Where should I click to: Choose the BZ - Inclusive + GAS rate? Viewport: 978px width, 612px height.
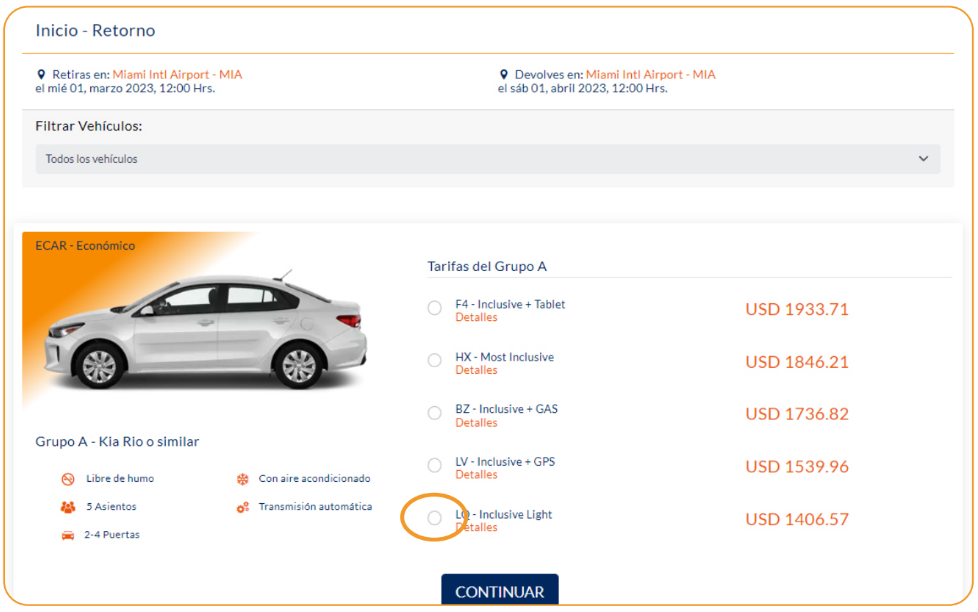tap(434, 413)
